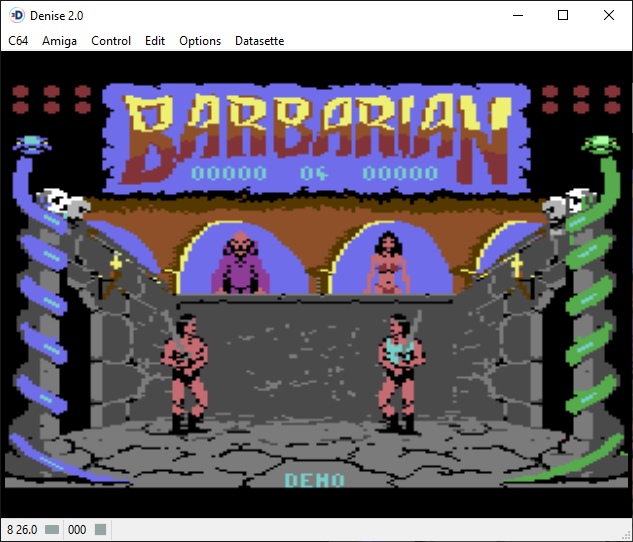This screenshot has height=542, width=633.
Task: Click the drive 8 activity LED indicator
Action: click(52, 529)
